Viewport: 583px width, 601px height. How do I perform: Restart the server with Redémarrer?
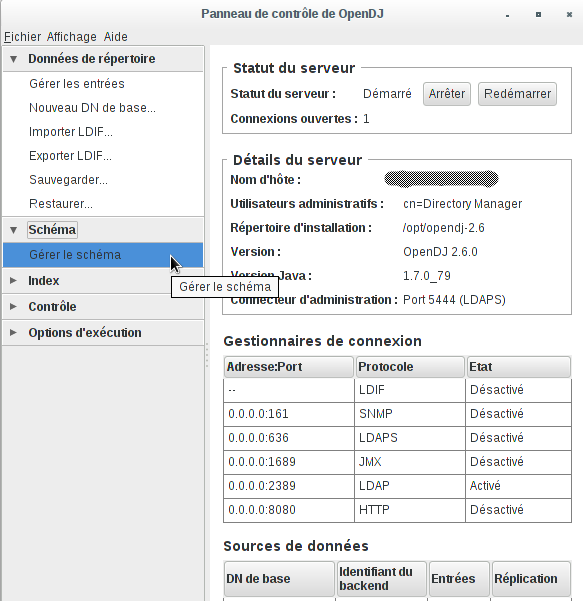(517, 94)
